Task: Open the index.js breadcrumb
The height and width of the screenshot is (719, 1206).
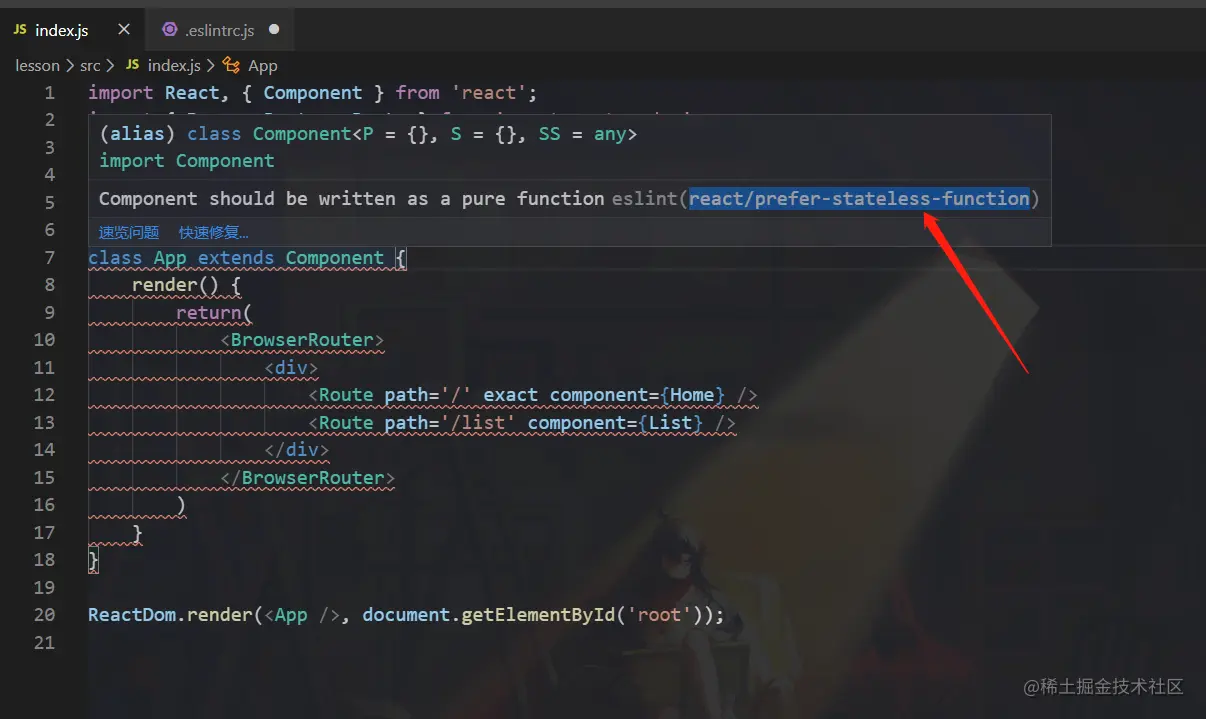Action: point(174,65)
